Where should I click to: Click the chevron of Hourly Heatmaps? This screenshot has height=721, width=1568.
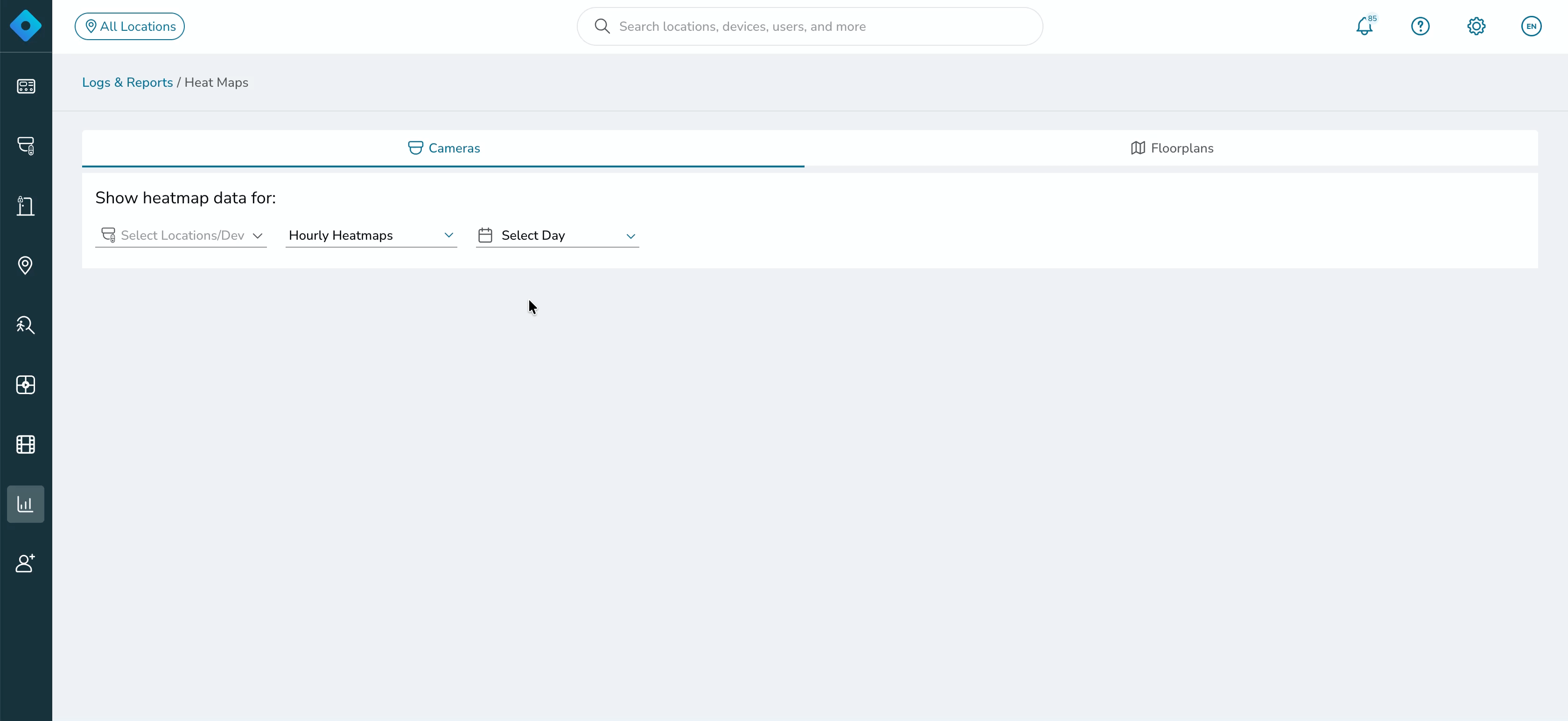tap(448, 236)
